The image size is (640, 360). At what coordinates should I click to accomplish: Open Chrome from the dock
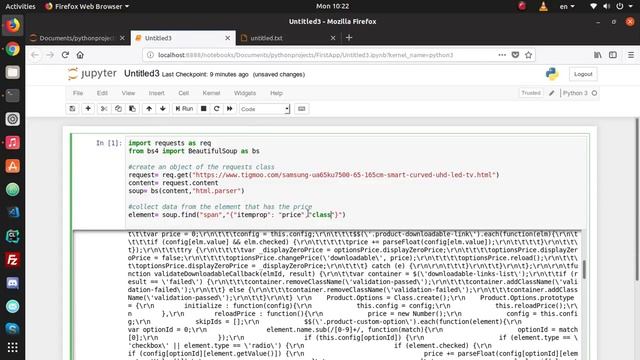(x=13, y=49)
